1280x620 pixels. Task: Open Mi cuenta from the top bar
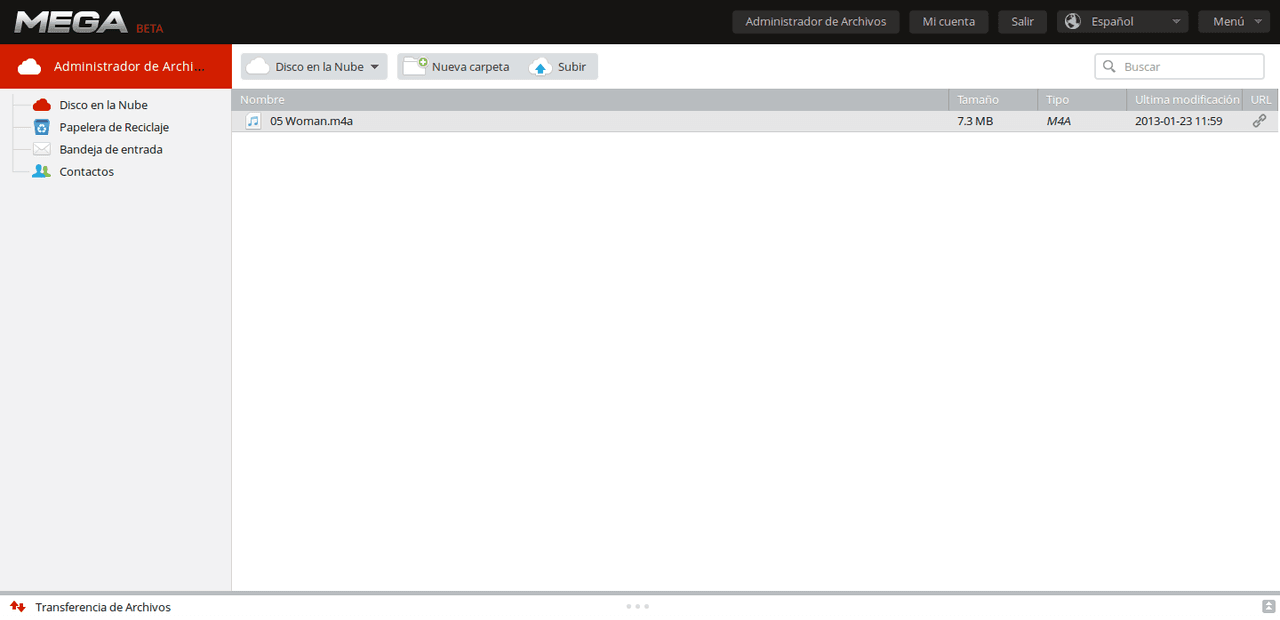coord(948,22)
